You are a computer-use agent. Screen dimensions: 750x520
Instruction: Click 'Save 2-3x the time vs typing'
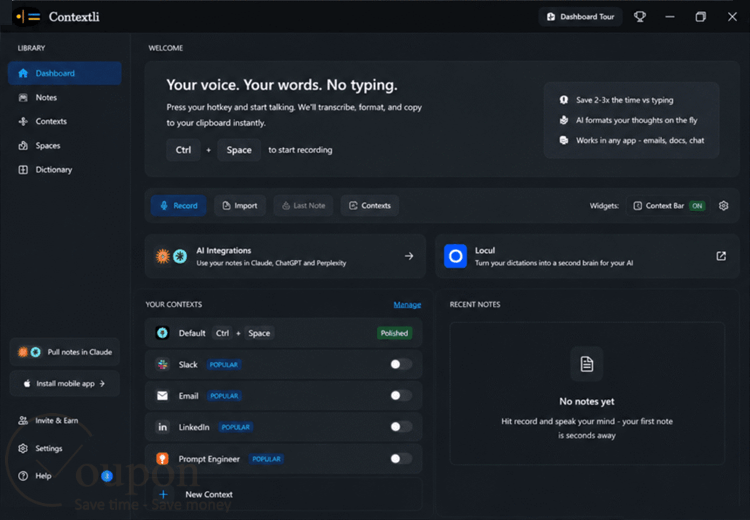(624, 100)
